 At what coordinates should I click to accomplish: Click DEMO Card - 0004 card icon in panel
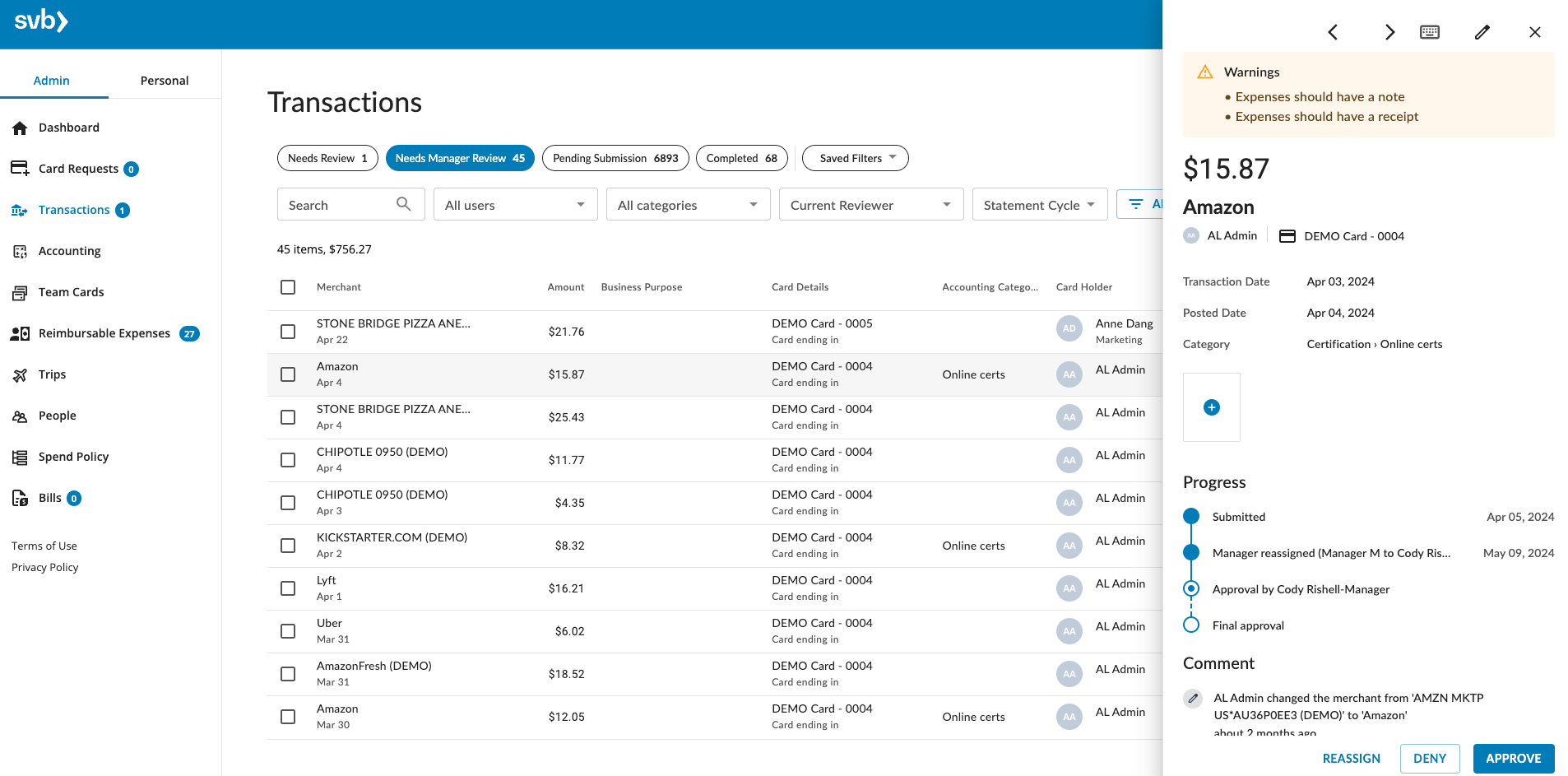click(x=1287, y=236)
